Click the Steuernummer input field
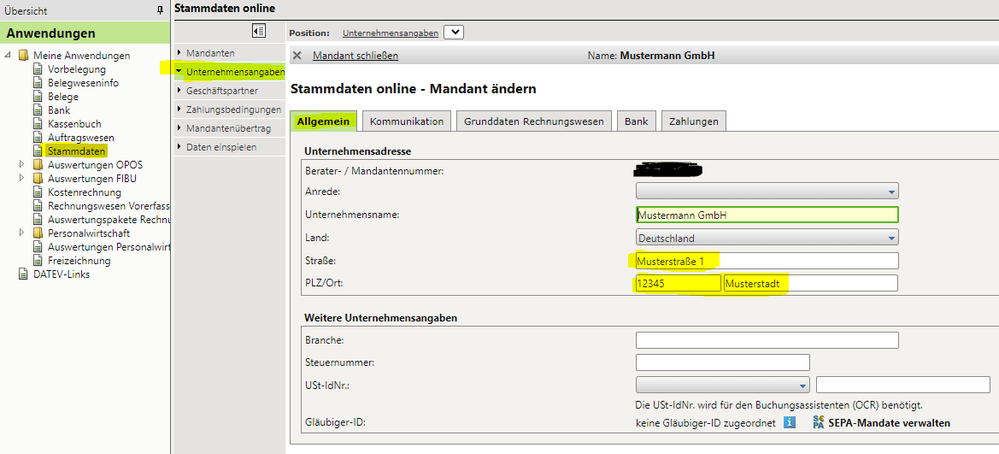999x454 pixels. coord(722,362)
